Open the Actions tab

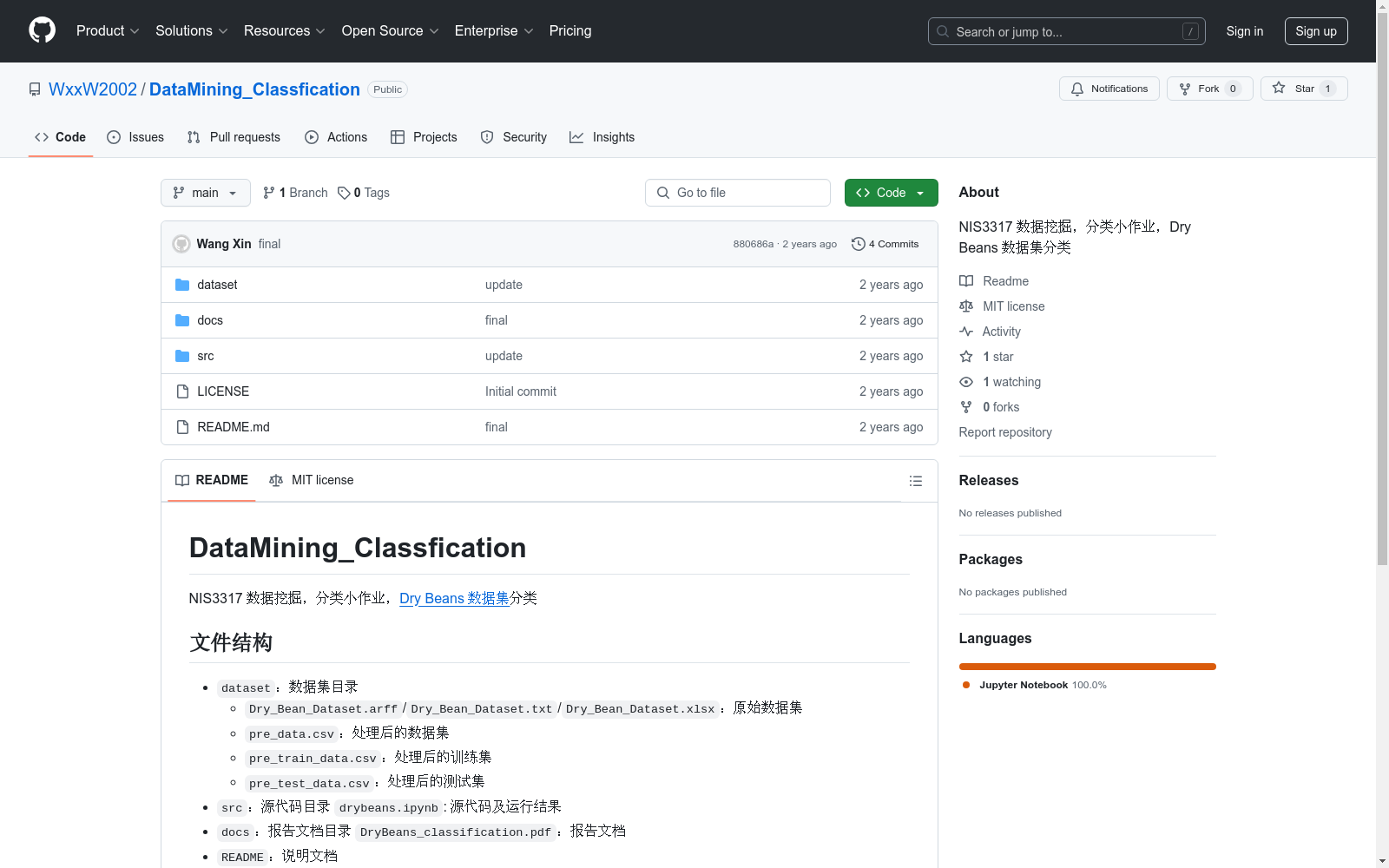336,137
